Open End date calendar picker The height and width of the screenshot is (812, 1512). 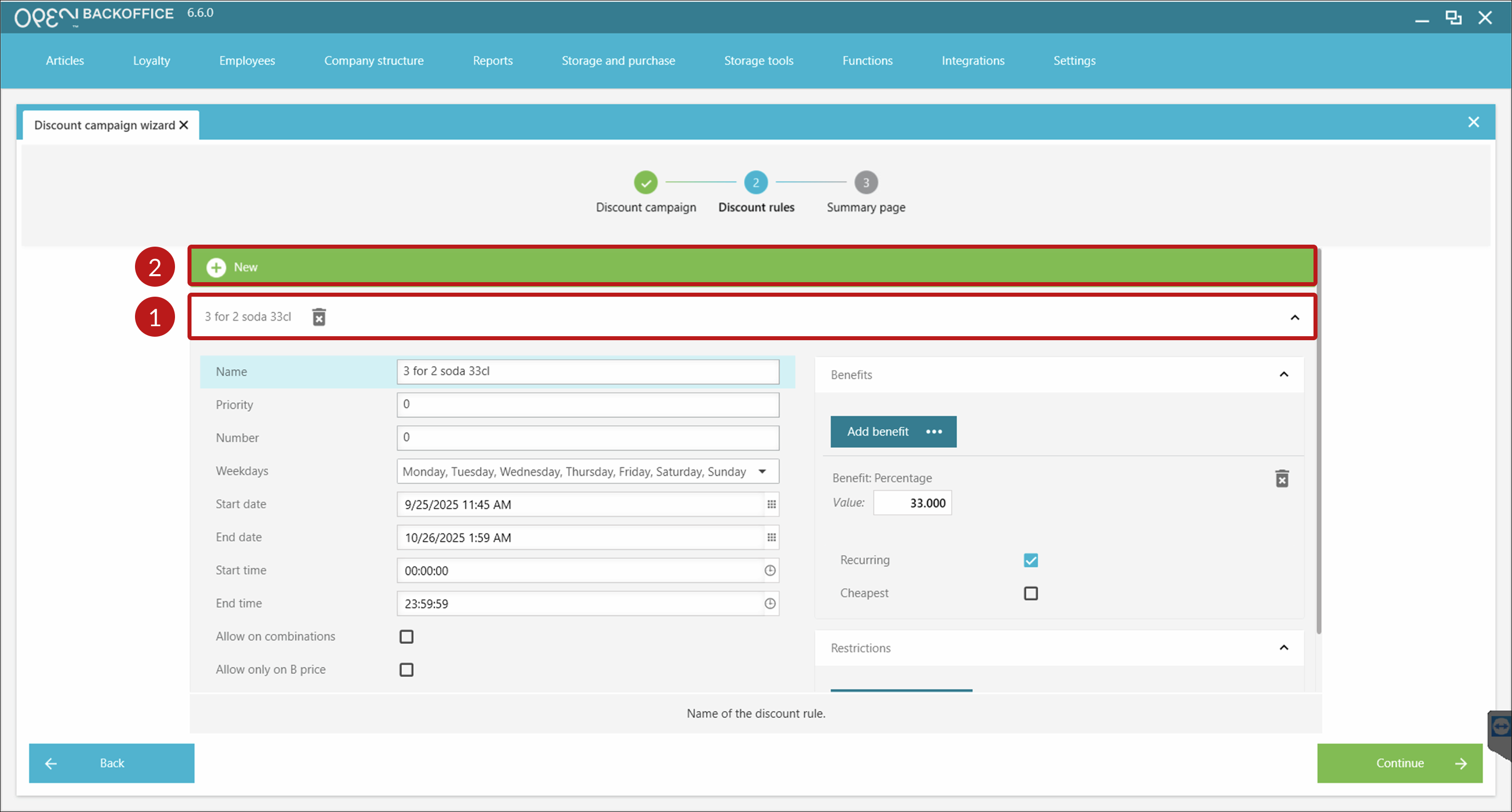pos(771,537)
